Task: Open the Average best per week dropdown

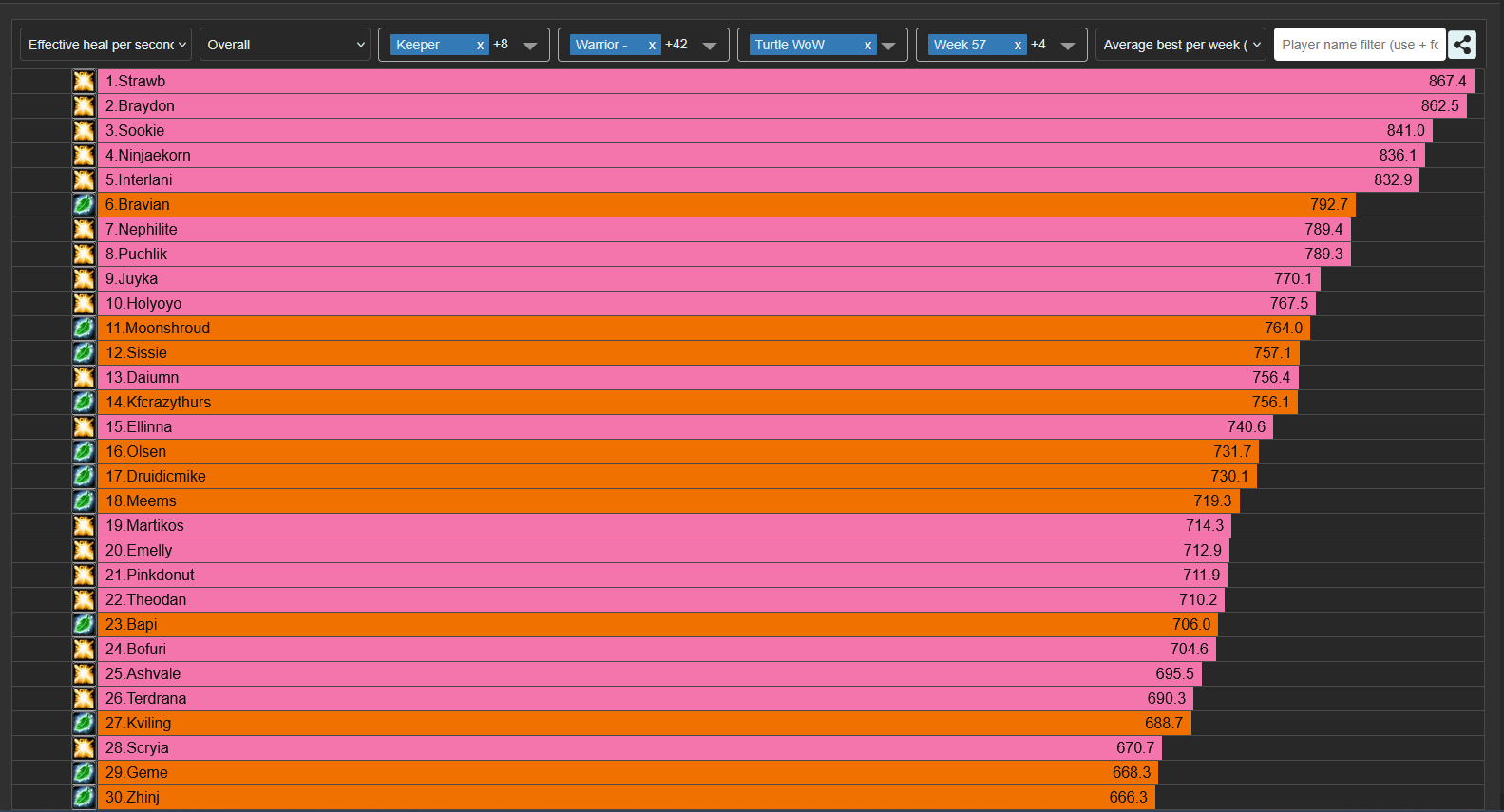Action: pyautogui.click(x=1181, y=45)
